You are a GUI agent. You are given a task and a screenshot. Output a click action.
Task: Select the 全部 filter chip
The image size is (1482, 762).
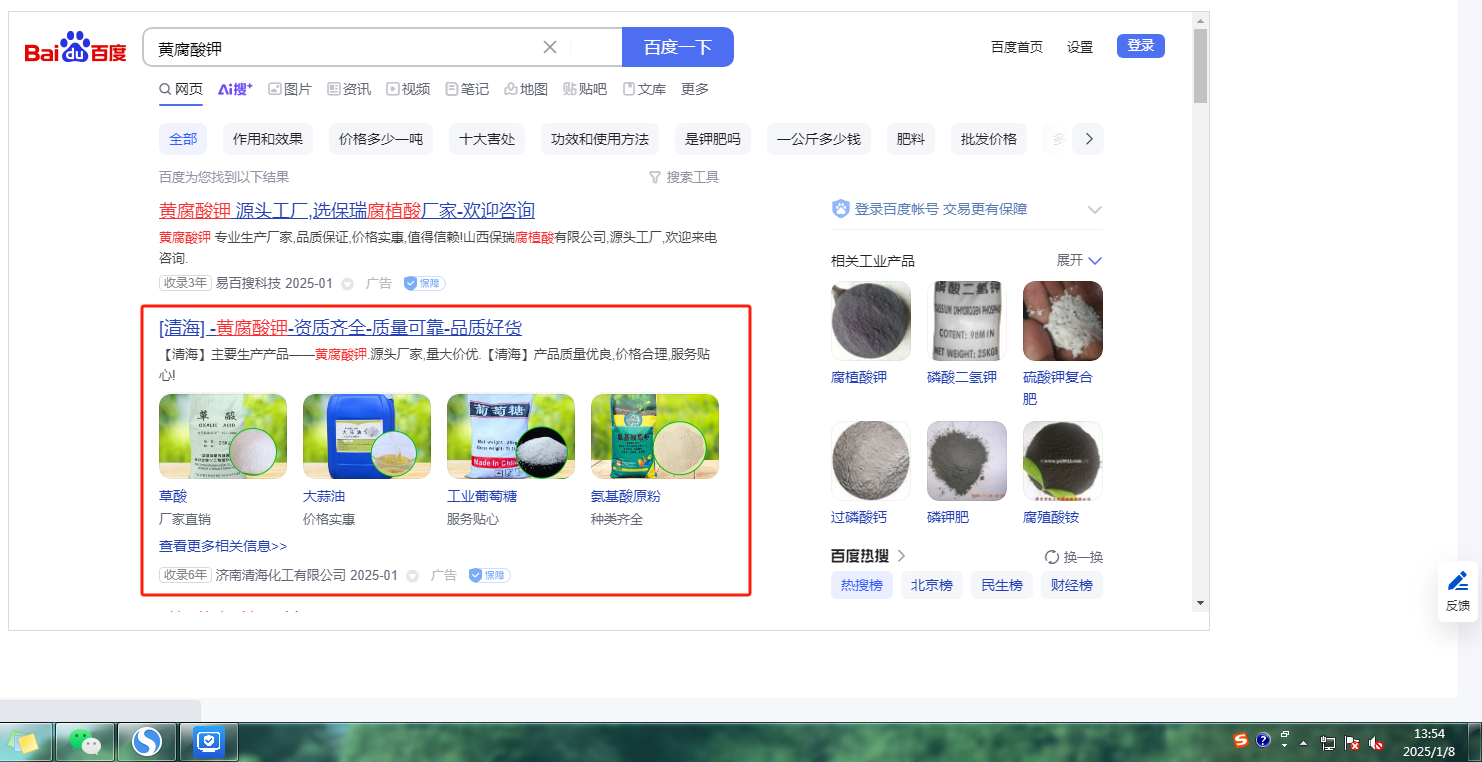(183, 139)
